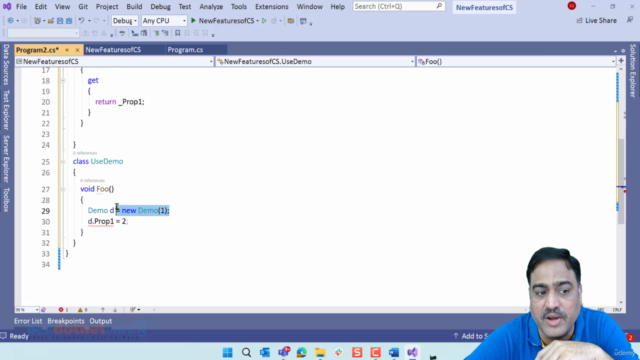Collapse the get accessor outlining node
This screenshot has height=360, width=640.
click(x=63, y=80)
